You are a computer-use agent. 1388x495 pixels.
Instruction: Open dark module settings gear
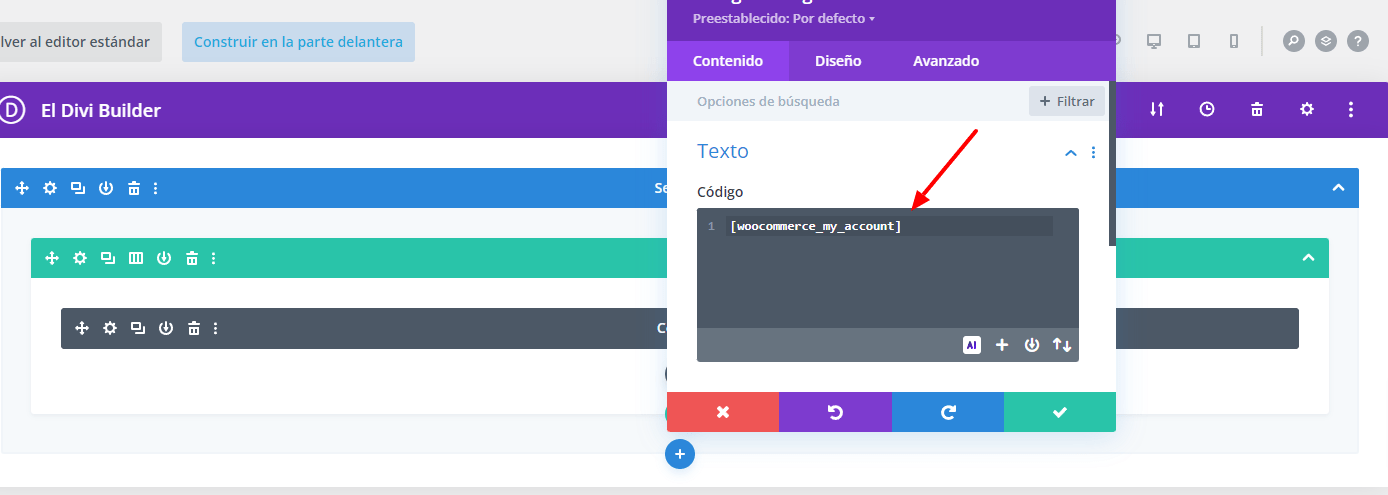110,328
